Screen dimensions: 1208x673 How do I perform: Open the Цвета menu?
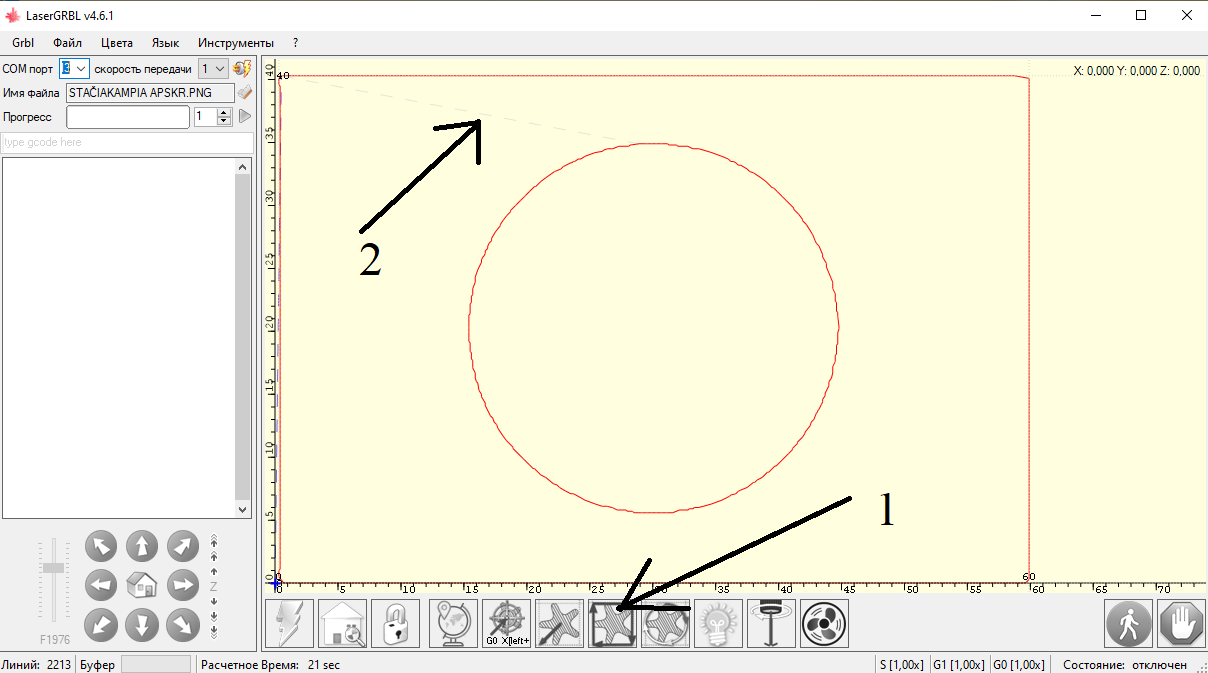[116, 42]
